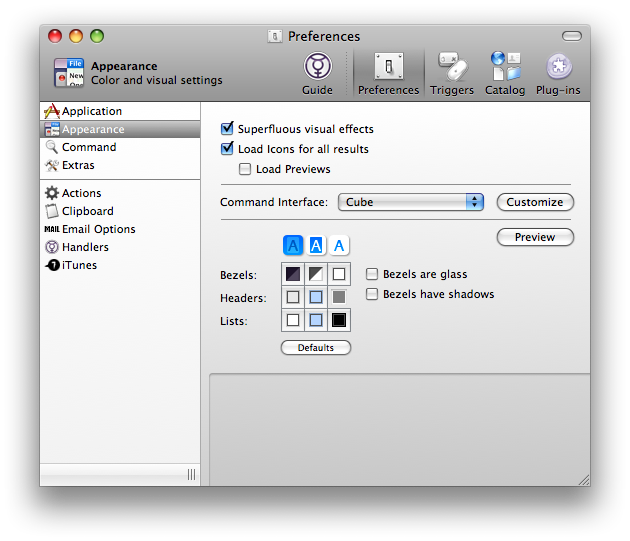The height and width of the screenshot is (541, 630).
Task: Click the Appearance icon in sidebar
Action: click(52, 129)
